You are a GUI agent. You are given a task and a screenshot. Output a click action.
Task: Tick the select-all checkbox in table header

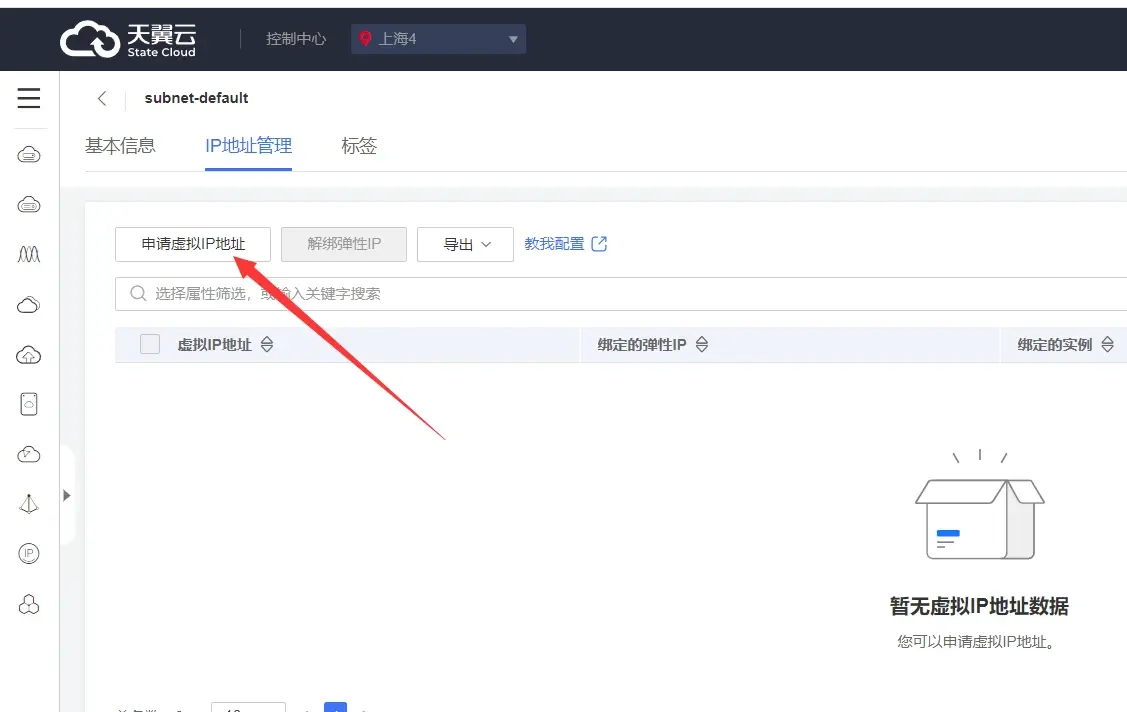[150, 344]
